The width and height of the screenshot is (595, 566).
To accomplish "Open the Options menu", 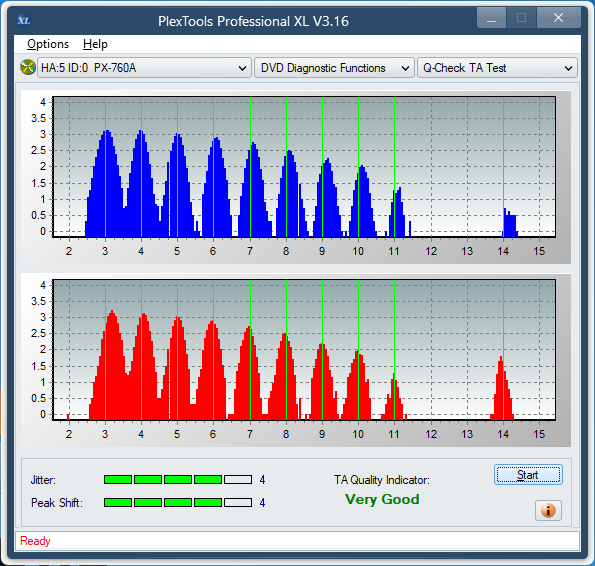I will [x=48, y=44].
